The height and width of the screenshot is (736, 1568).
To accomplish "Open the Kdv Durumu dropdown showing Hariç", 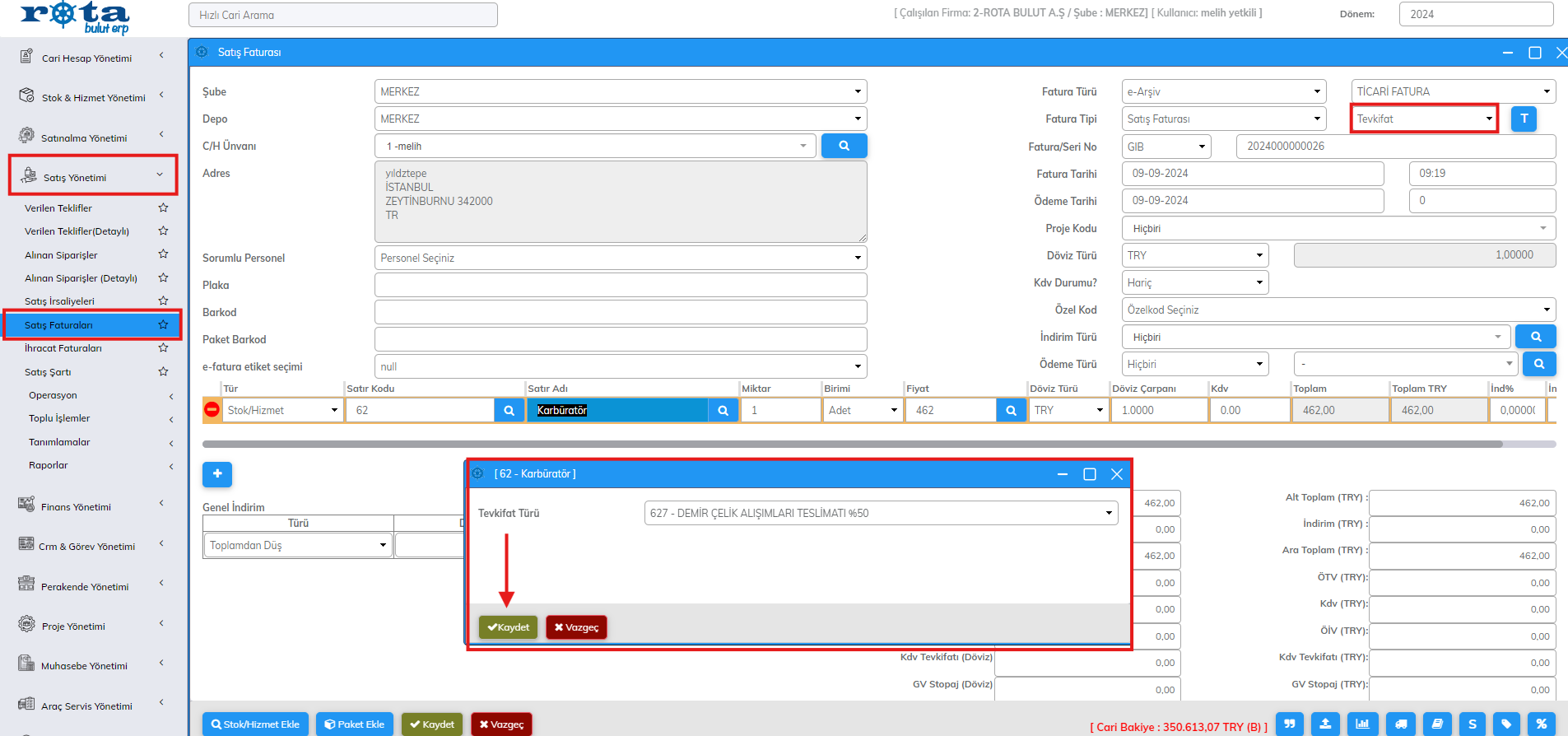I will click(1194, 282).
